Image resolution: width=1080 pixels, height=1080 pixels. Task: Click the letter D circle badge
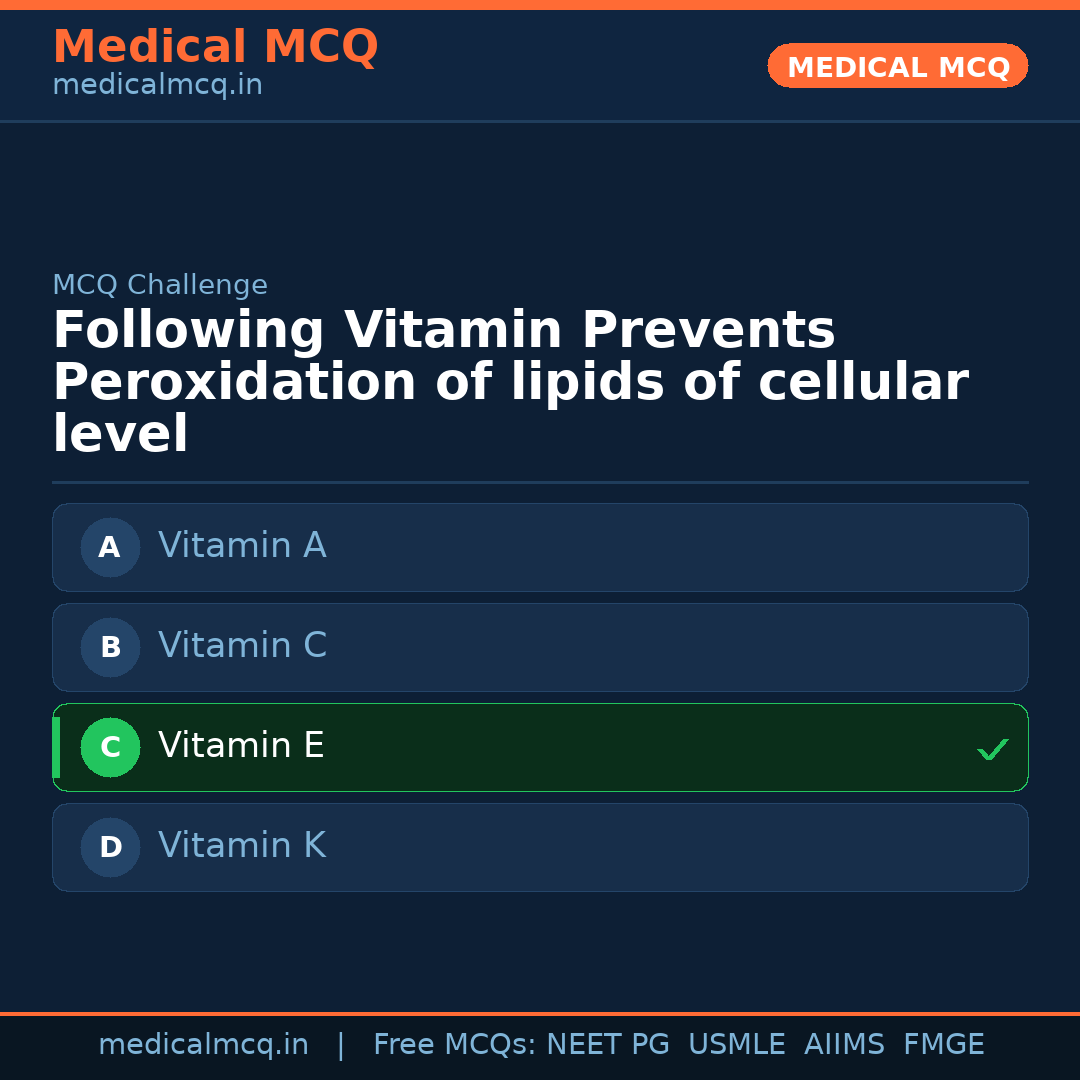point(110,847)
